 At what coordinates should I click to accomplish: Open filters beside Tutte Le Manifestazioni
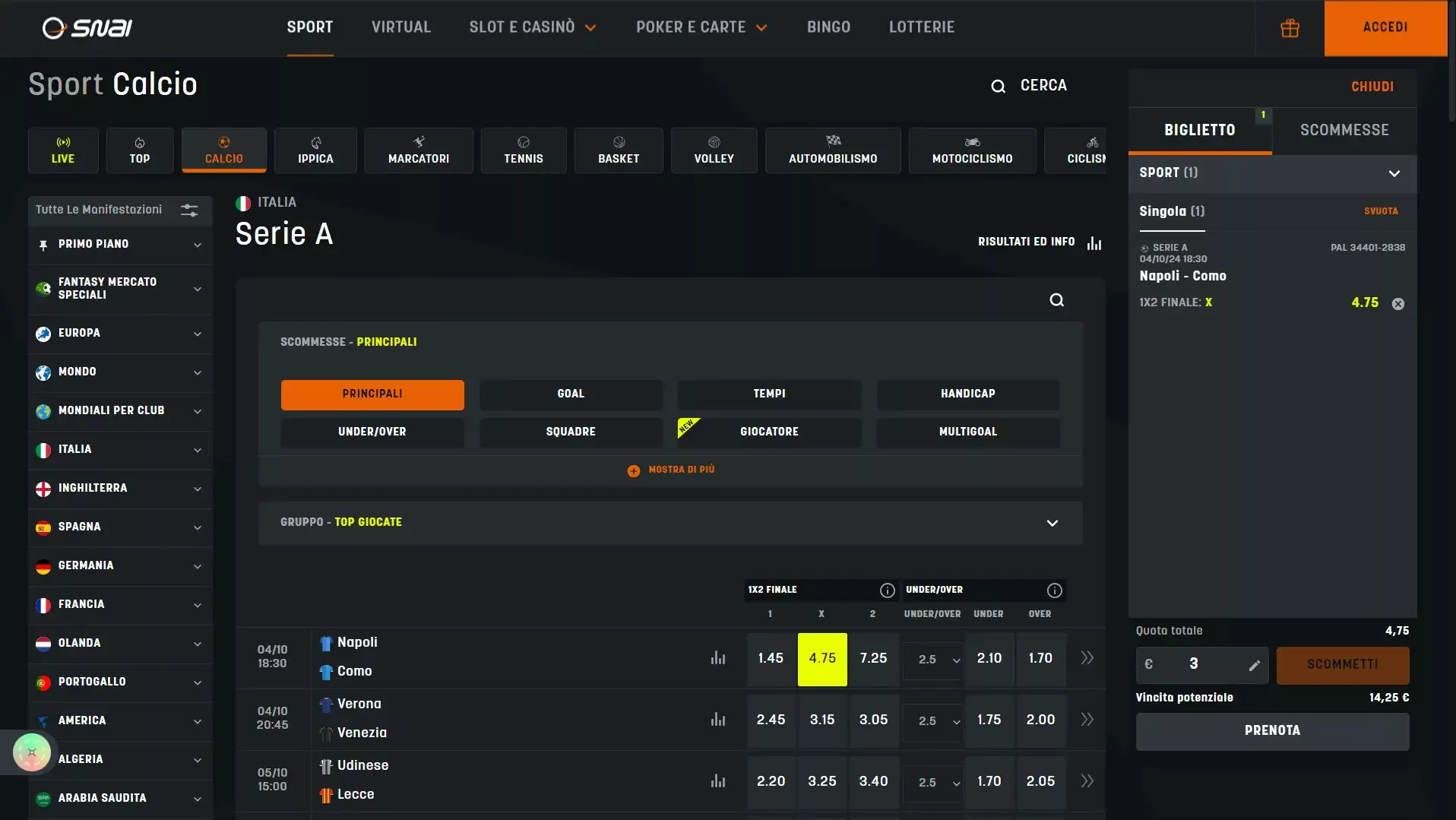[188, 211]
